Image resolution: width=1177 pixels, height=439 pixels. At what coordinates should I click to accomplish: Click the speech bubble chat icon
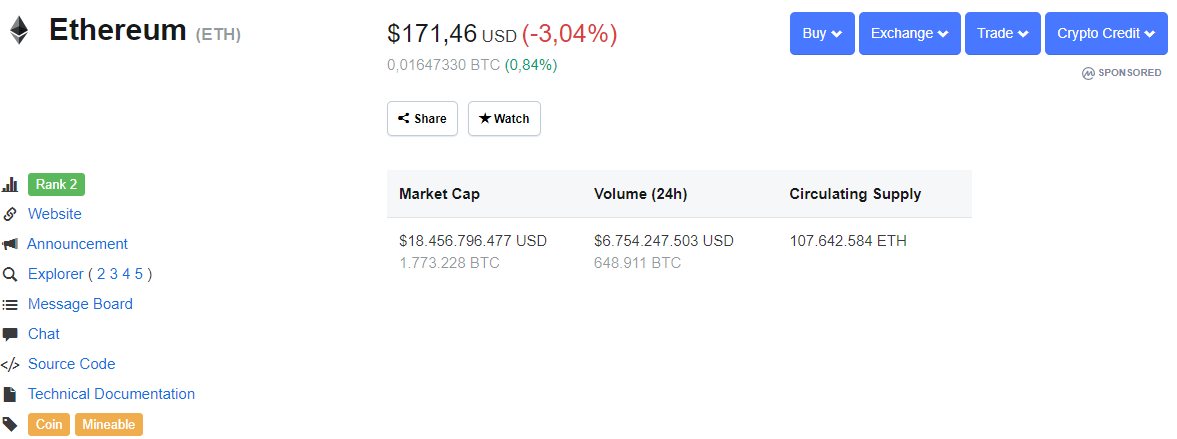(x=10, y=334)
